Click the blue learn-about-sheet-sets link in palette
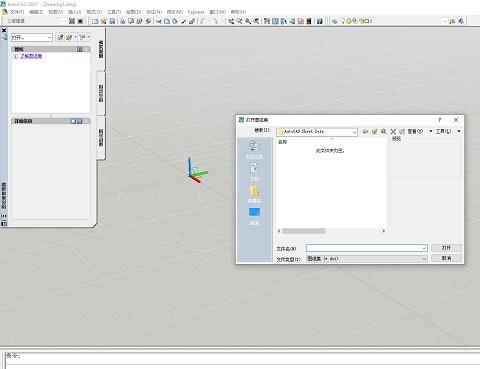The image size is (480, 369). pos(31,56)
